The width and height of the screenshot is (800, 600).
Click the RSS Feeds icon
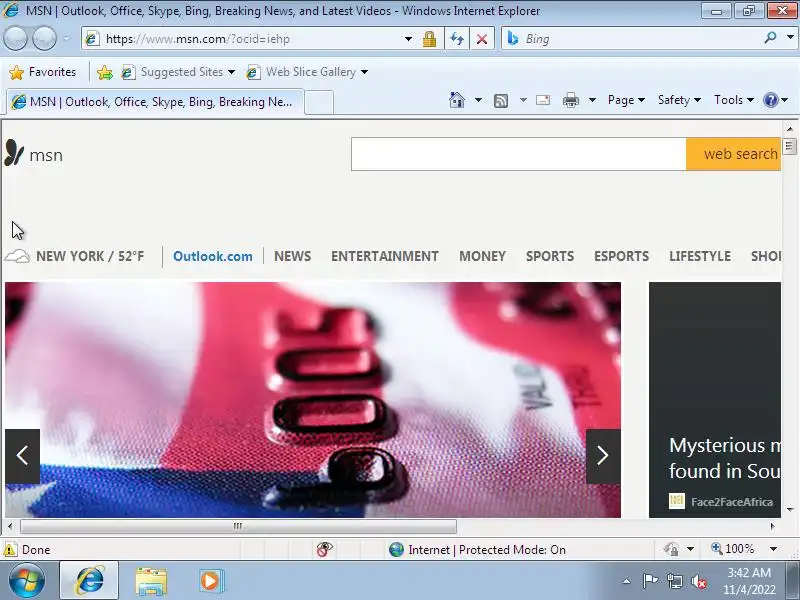[x=501, y=101]
